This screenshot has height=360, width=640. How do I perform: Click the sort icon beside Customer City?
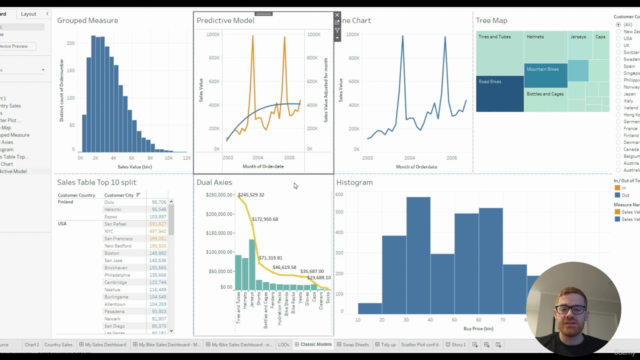click(138, 195)
